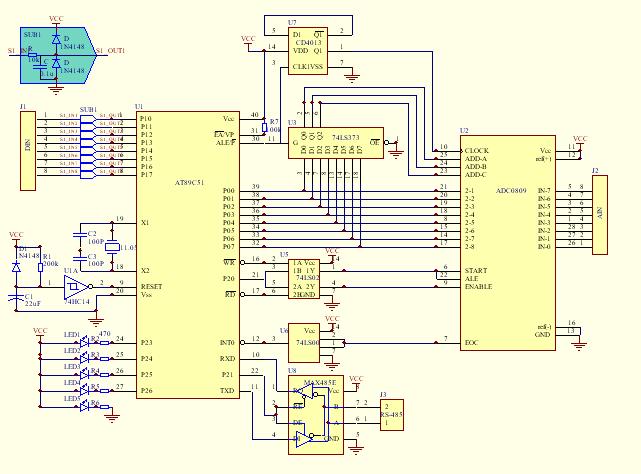Image resolution: width=641 pixels, height=474 pixels.
Task: Click the LED4 diode symbol
Action: tap(85, 391)
